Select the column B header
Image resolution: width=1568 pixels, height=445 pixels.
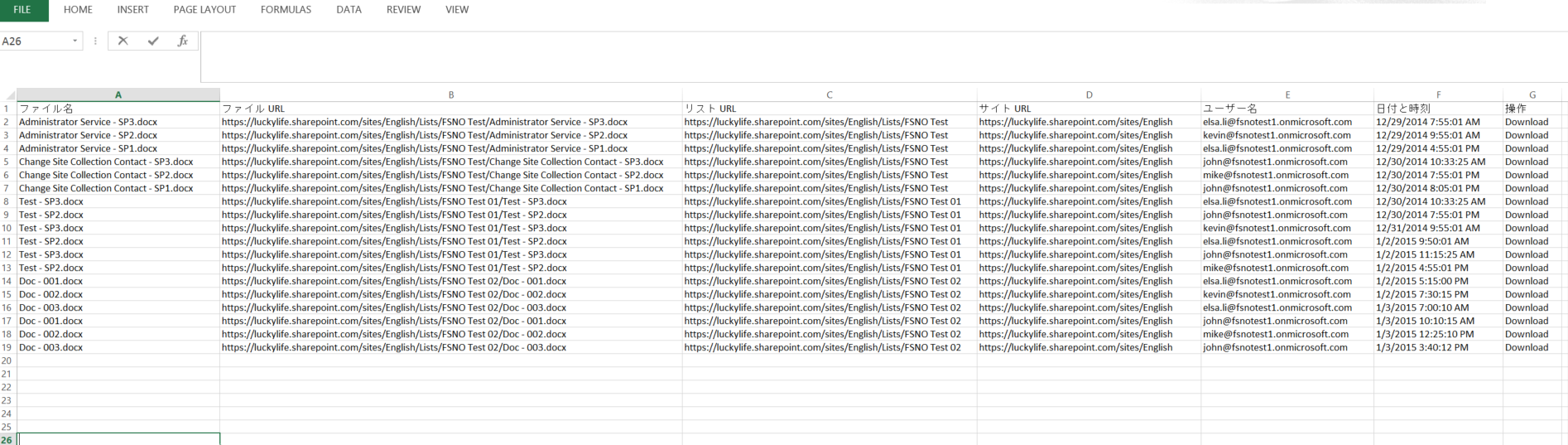click(x=451, y=95)
